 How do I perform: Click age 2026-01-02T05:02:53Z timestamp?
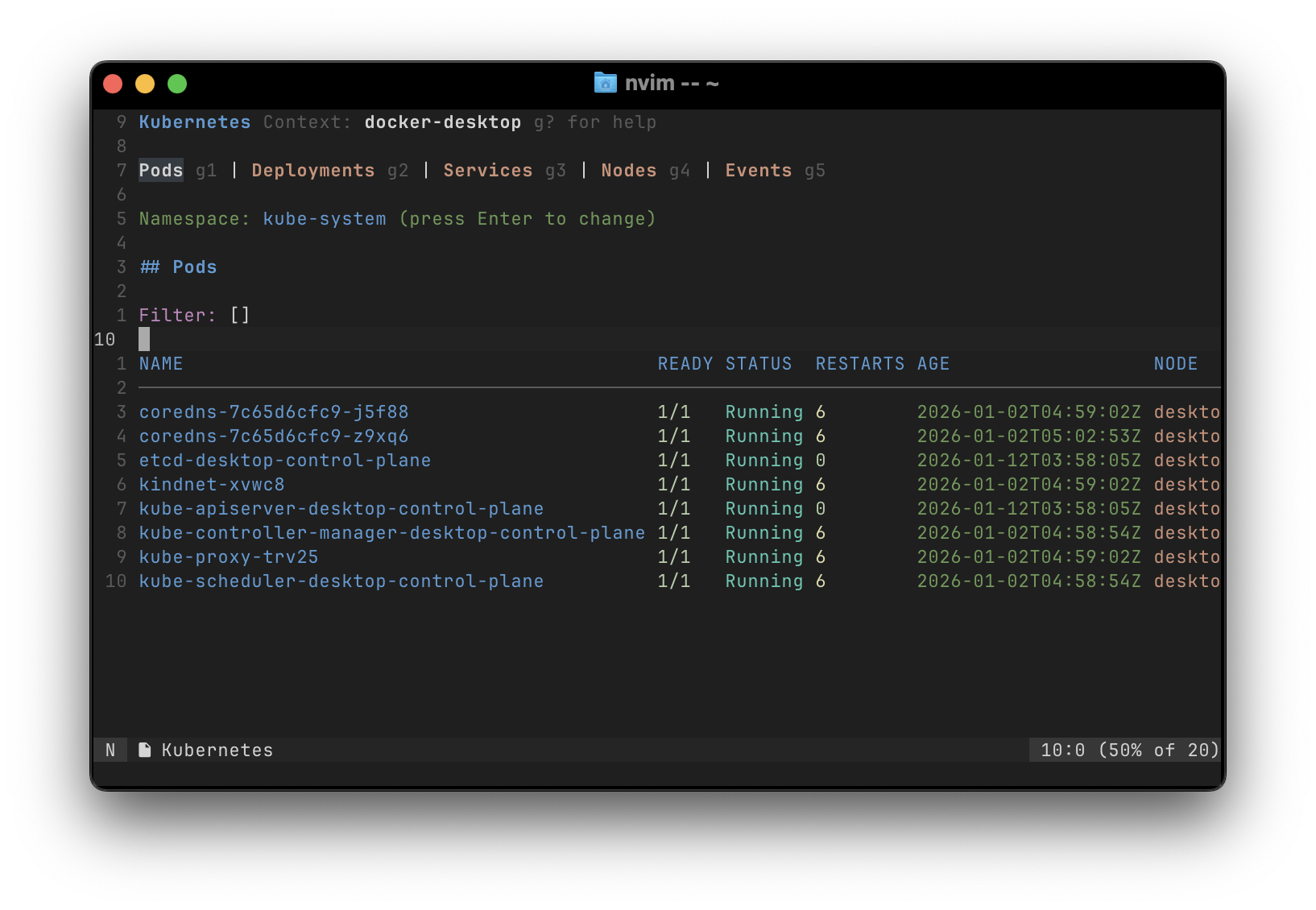click(1029, 436)
